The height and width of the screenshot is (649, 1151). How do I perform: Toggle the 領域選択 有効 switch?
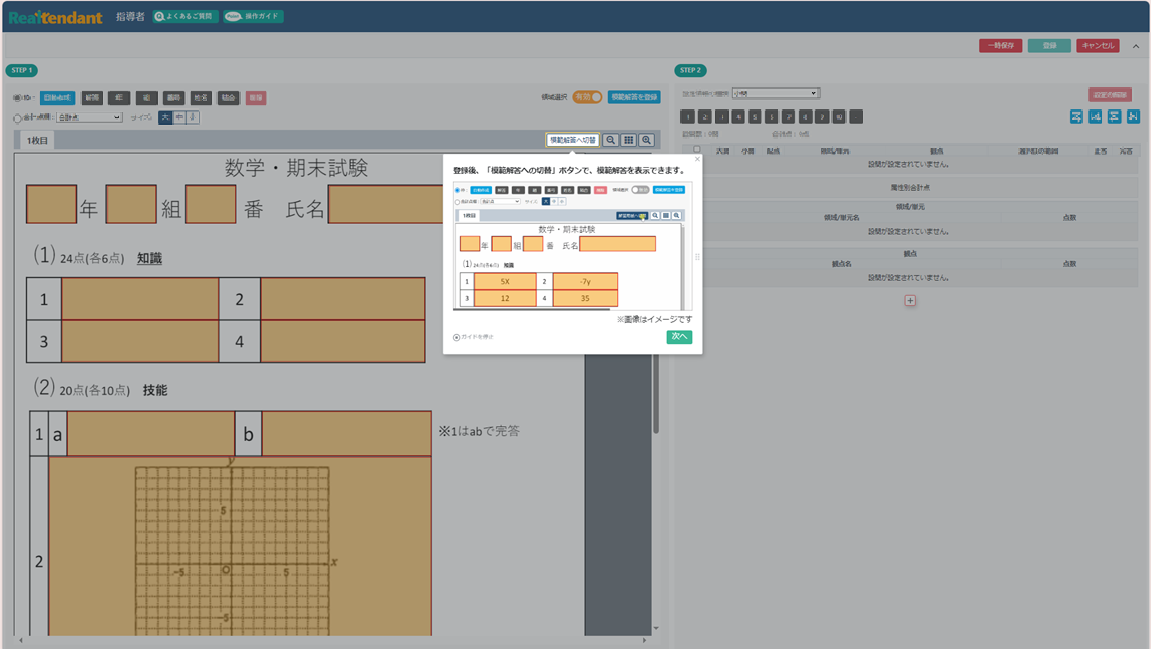[x=588, y=97]
